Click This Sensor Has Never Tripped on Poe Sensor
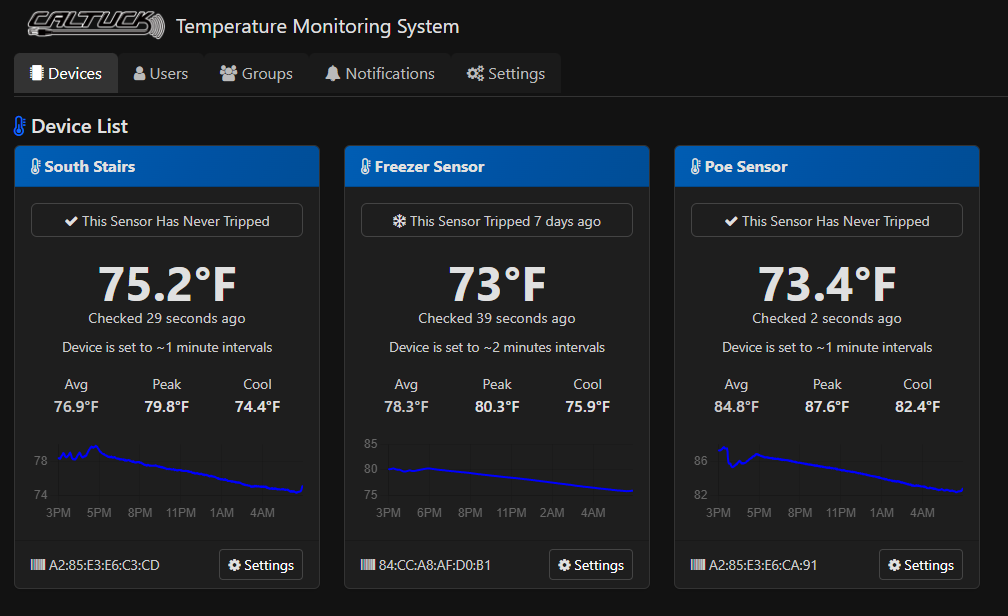This screenshot has height=616, width=1008. click(826, 220)
